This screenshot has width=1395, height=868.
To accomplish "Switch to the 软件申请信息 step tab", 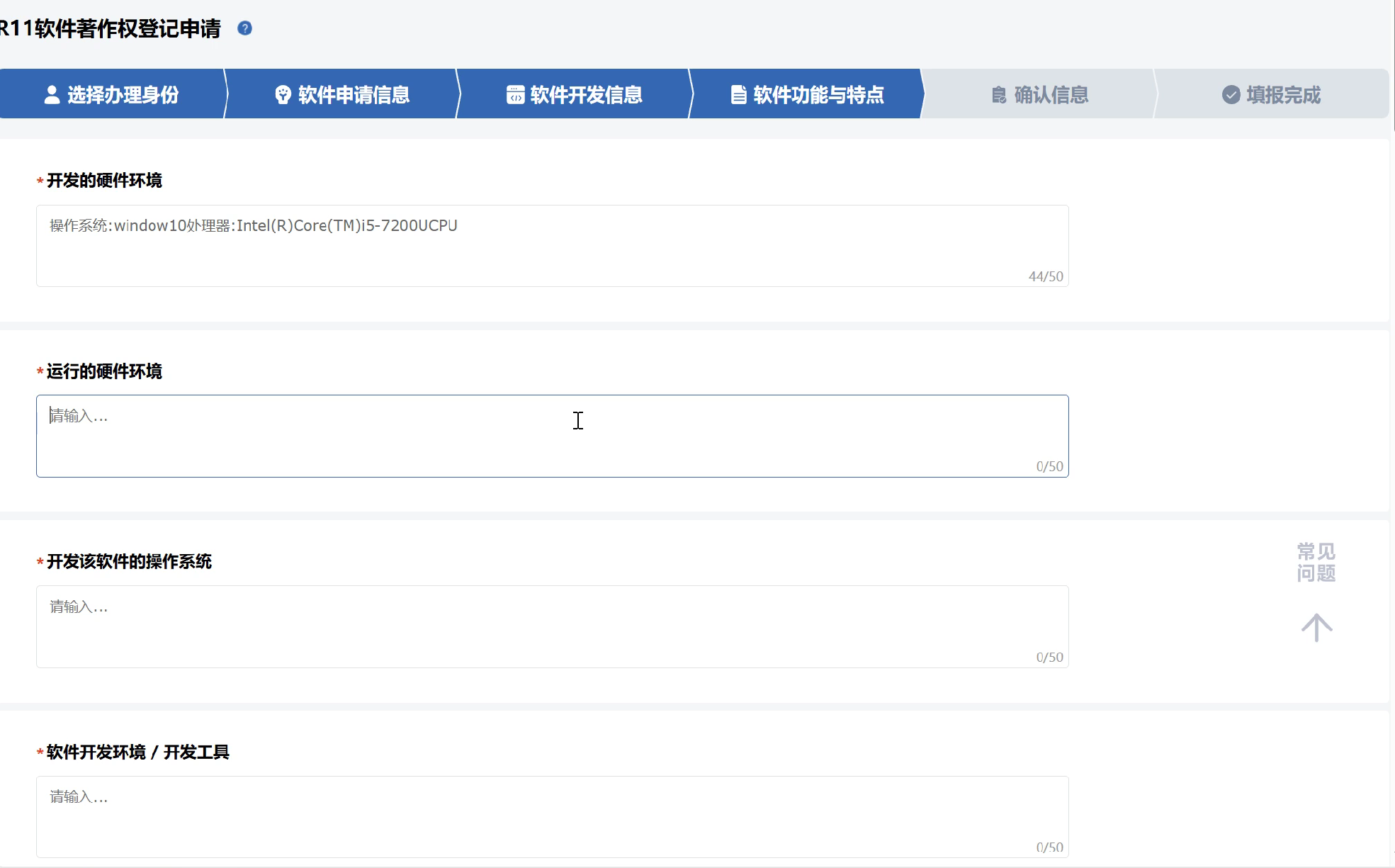I will pos(353,95).
